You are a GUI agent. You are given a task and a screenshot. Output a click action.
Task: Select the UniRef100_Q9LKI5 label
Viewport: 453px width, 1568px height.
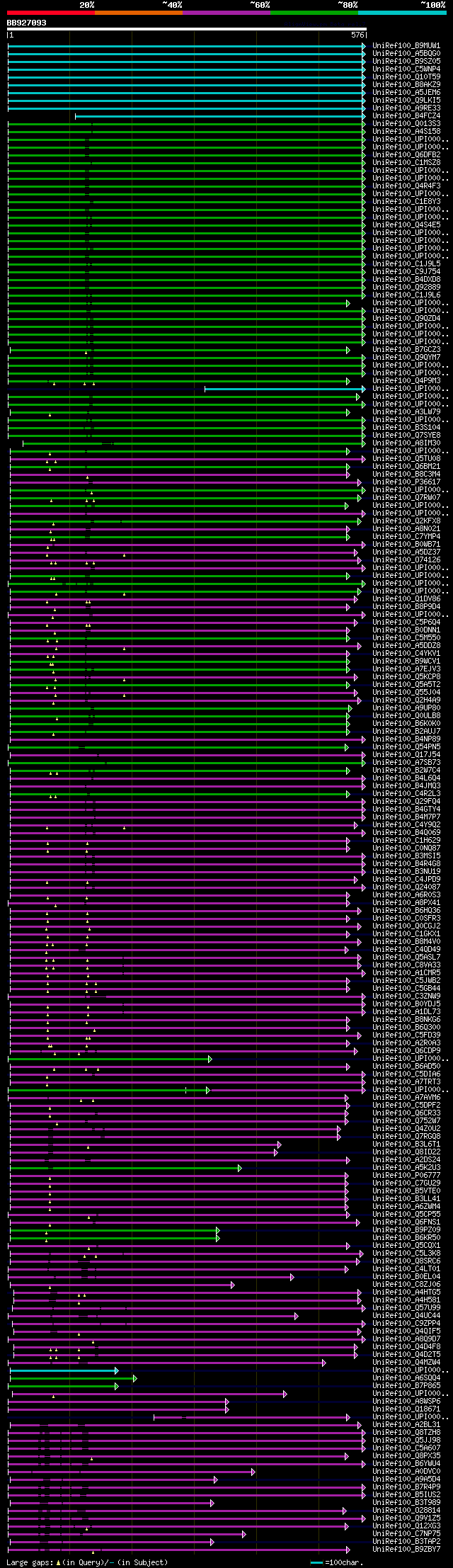point(406,100)
